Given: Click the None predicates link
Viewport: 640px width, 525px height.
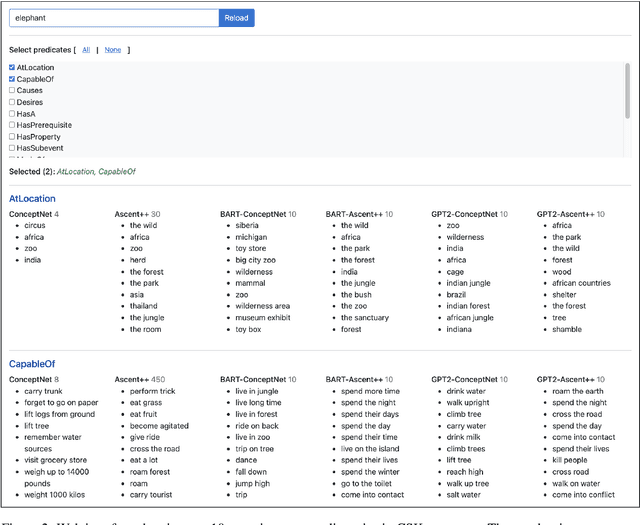Looking at the screenshot, I should 113,50.
